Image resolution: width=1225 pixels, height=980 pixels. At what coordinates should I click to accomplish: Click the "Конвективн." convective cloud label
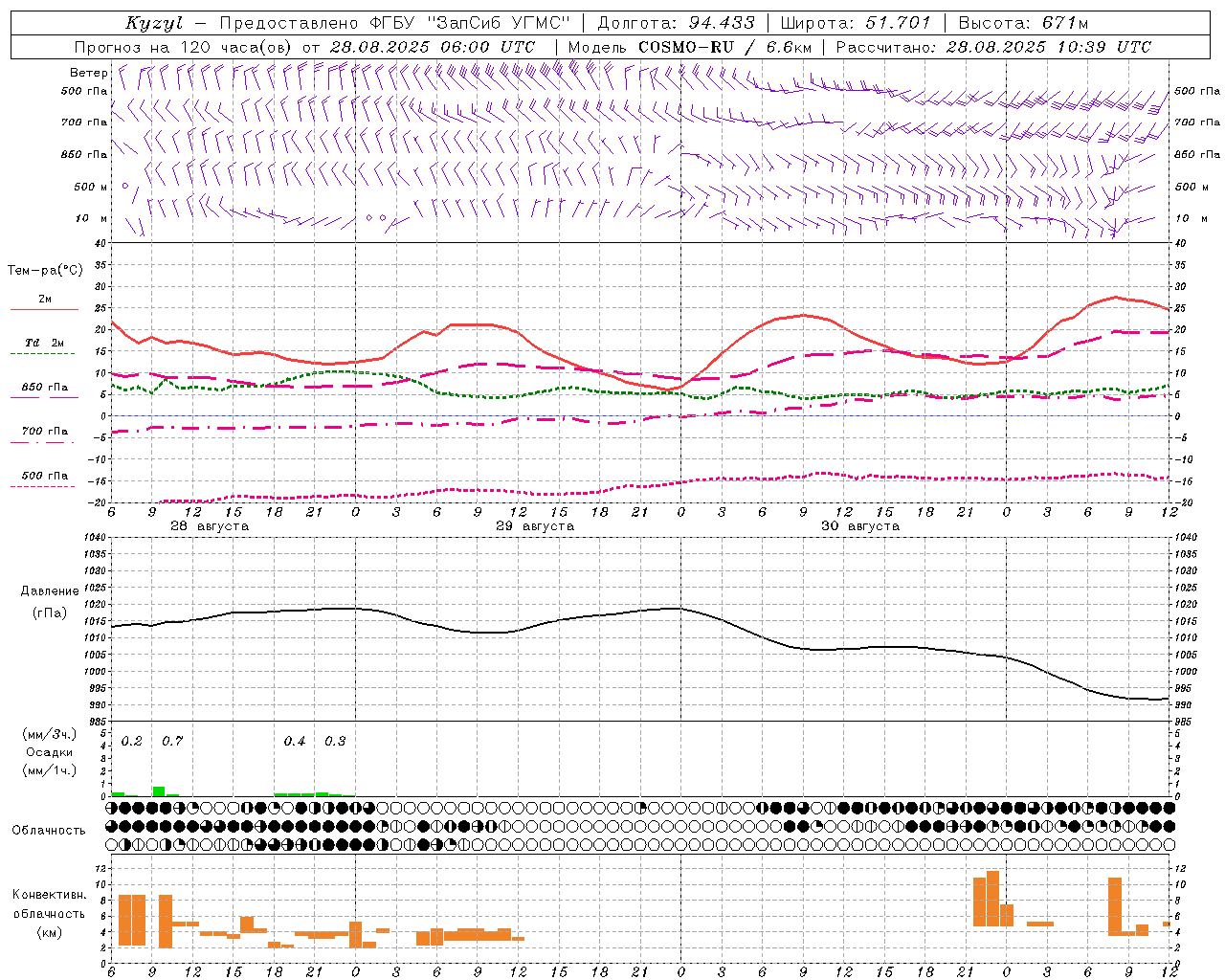50,895
